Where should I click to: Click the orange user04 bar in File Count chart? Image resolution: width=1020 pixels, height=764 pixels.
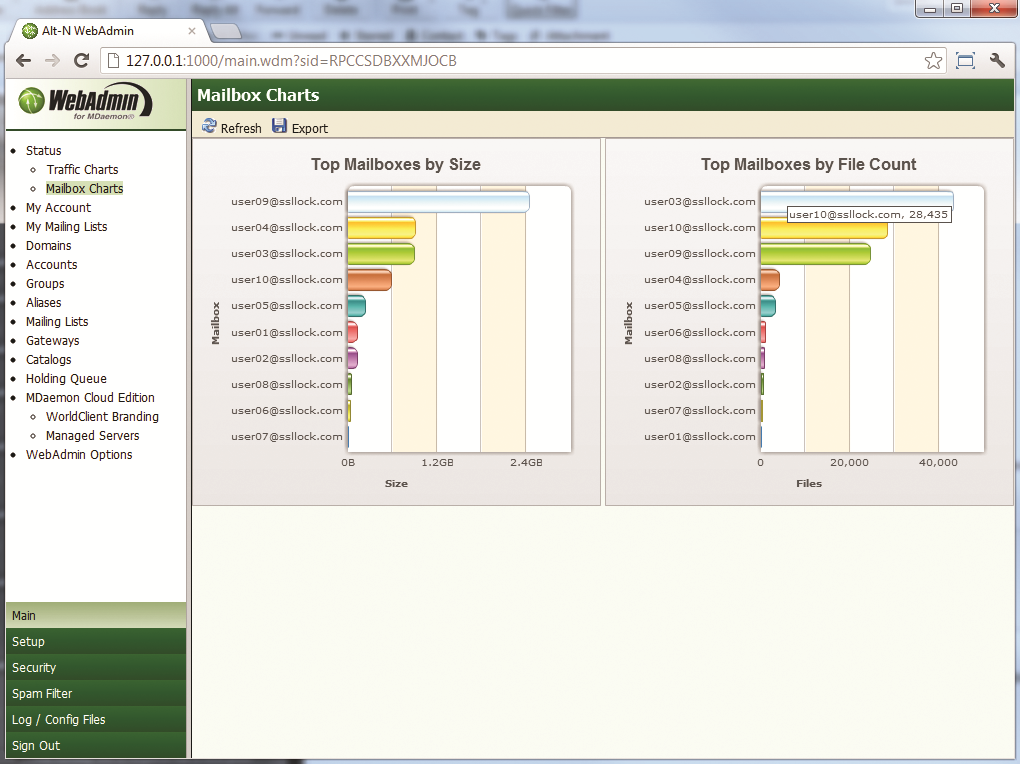(x=770, y=280)
